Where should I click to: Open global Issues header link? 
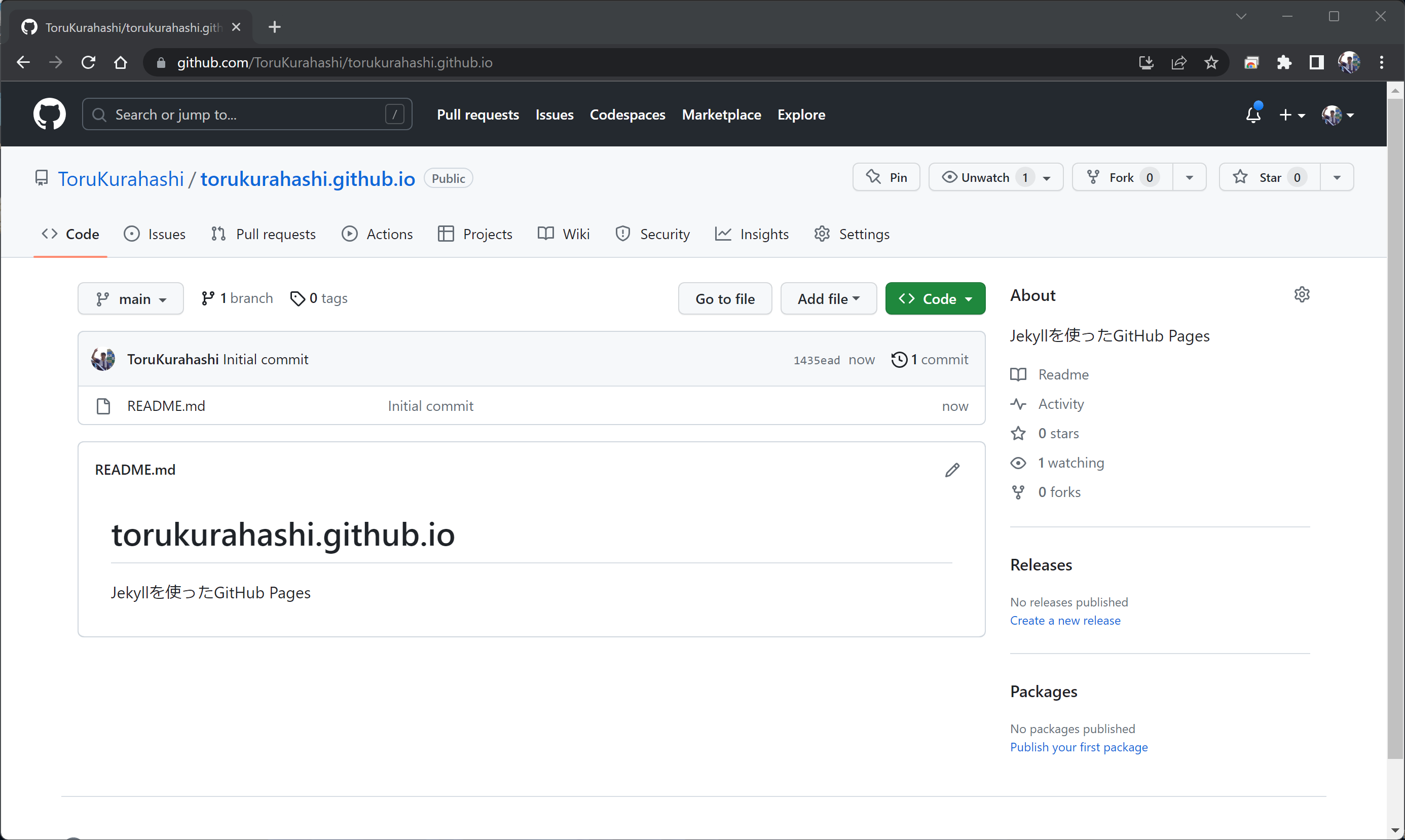pos(554,114)
